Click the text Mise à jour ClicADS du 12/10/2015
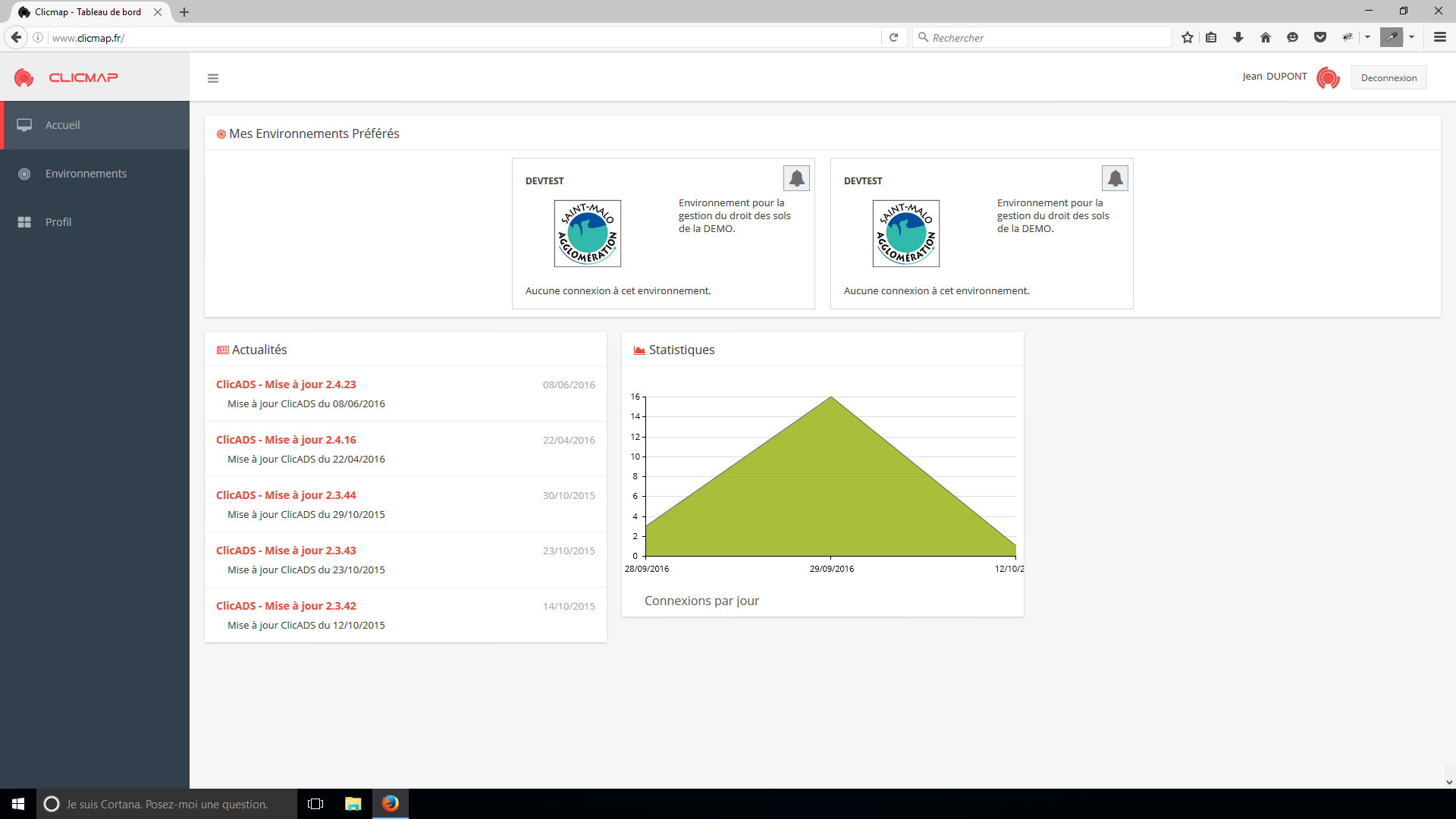 pos(306,625)
